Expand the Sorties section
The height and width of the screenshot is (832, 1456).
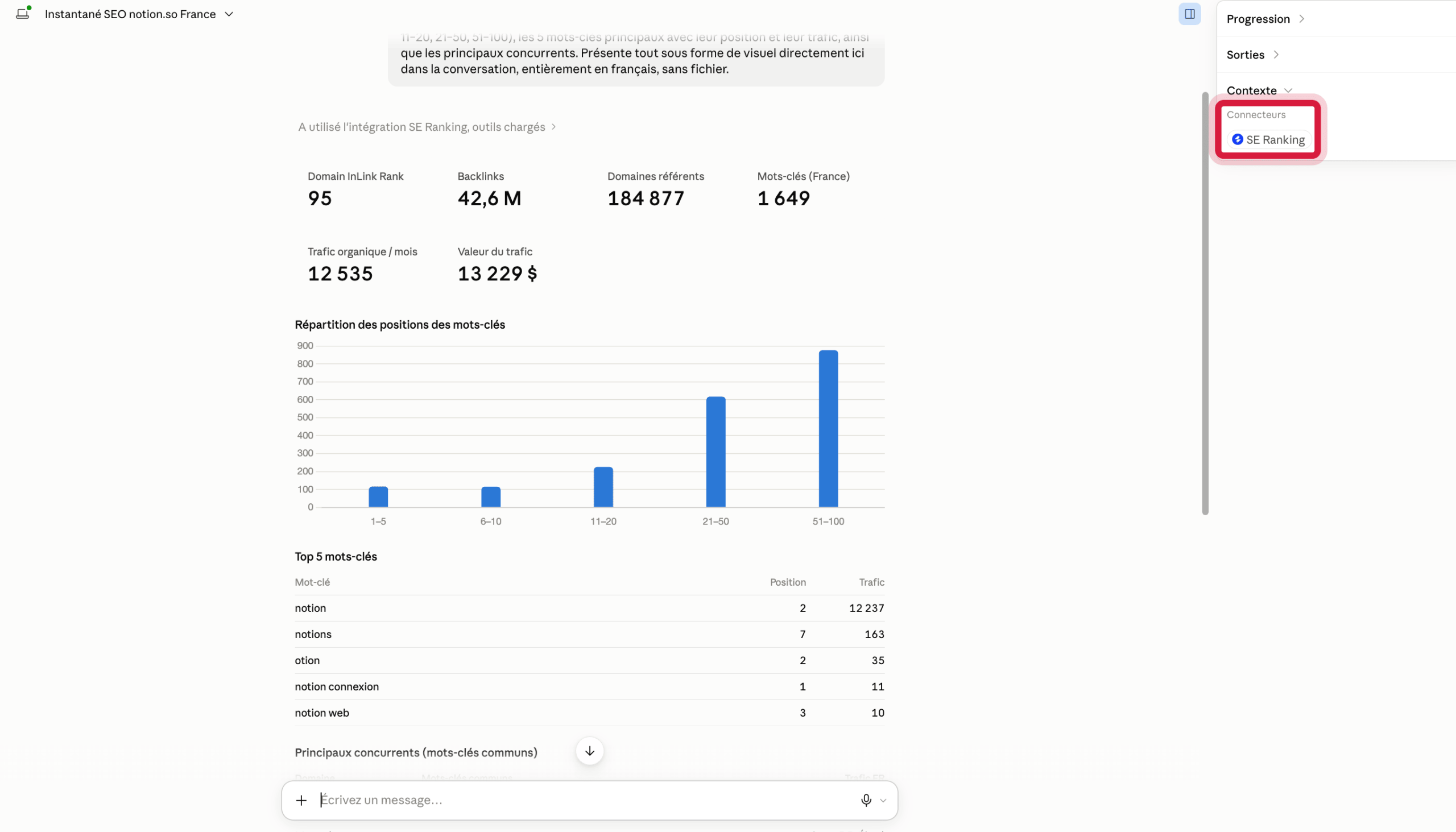pos(1252,55)
